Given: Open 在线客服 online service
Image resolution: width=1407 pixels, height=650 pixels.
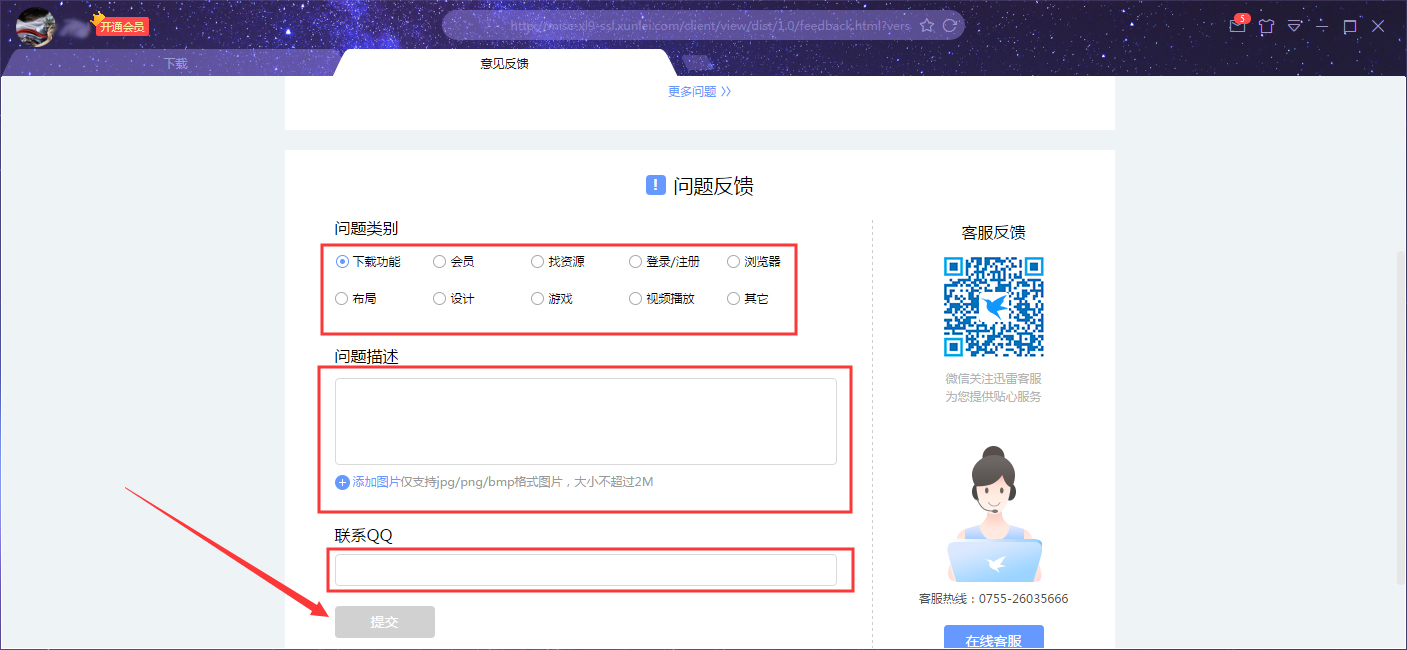Looking at the screenshot, I should [x=993, y=639].
